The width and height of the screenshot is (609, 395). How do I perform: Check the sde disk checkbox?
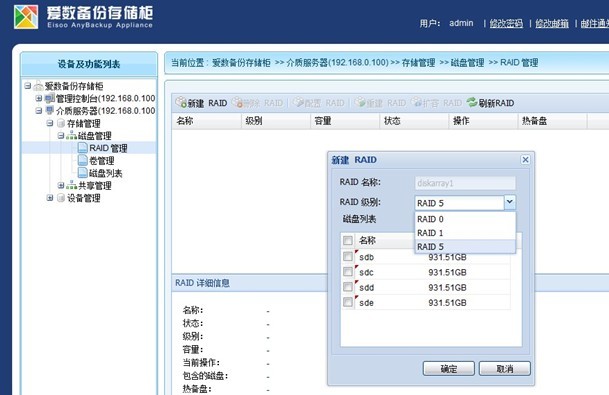(348, 302)
